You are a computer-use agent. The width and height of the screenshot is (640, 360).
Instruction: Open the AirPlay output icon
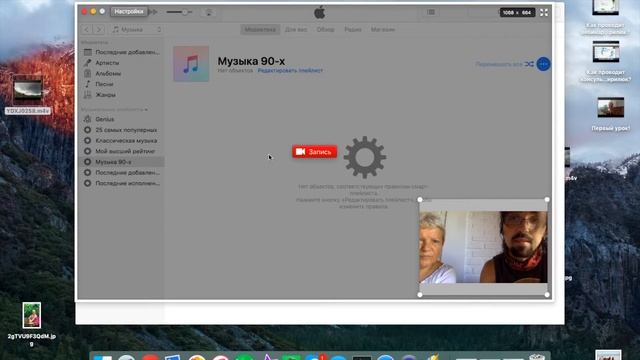click(x=209, y=12)
